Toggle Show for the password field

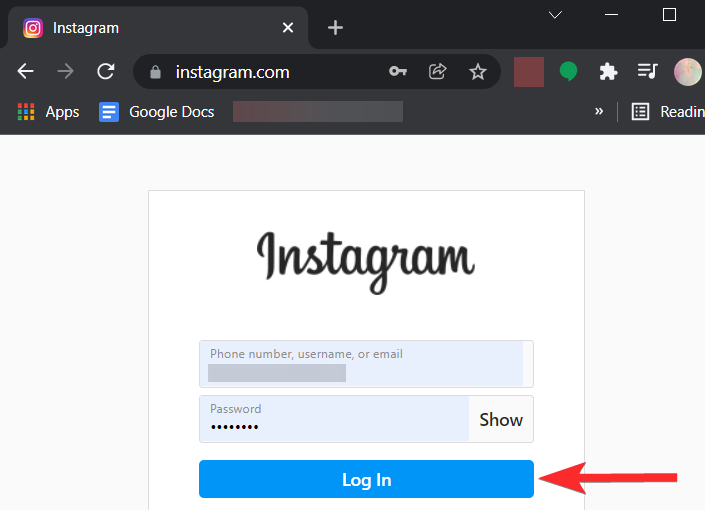(x=500, y=420)
